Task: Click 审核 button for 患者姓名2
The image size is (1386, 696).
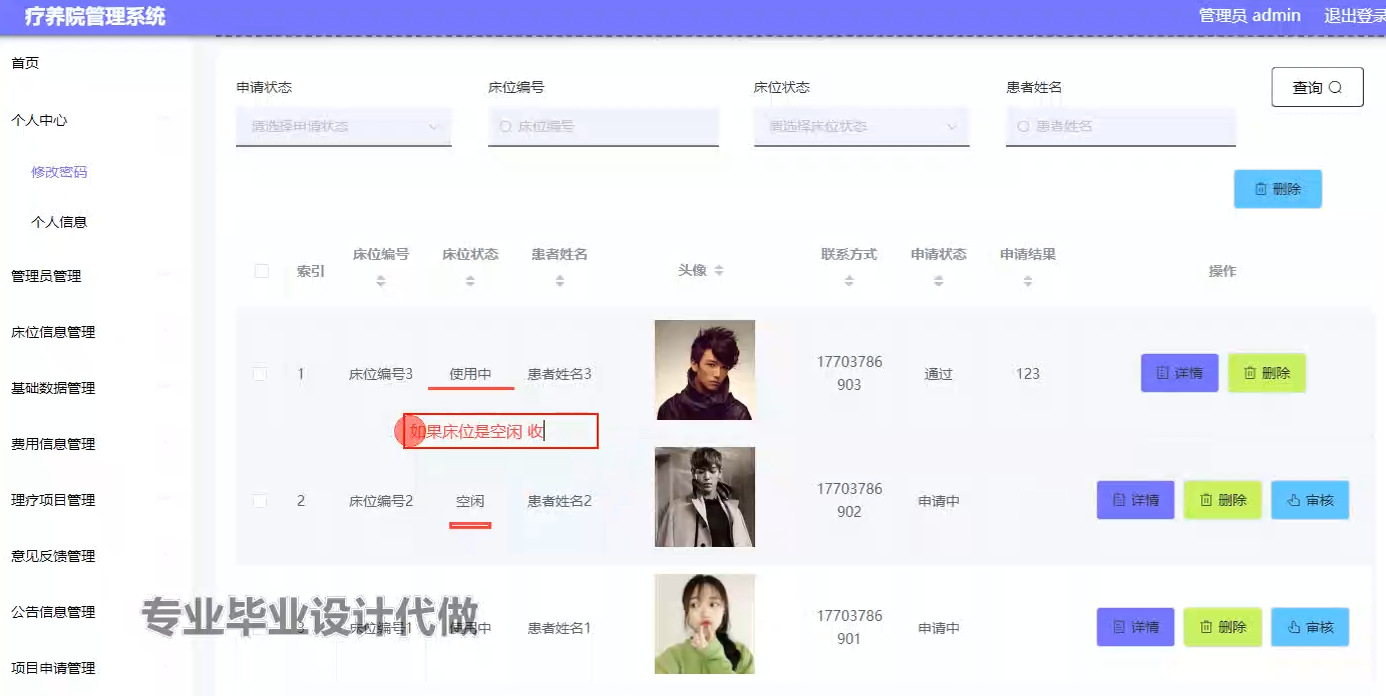Action: click(1309, 500)
